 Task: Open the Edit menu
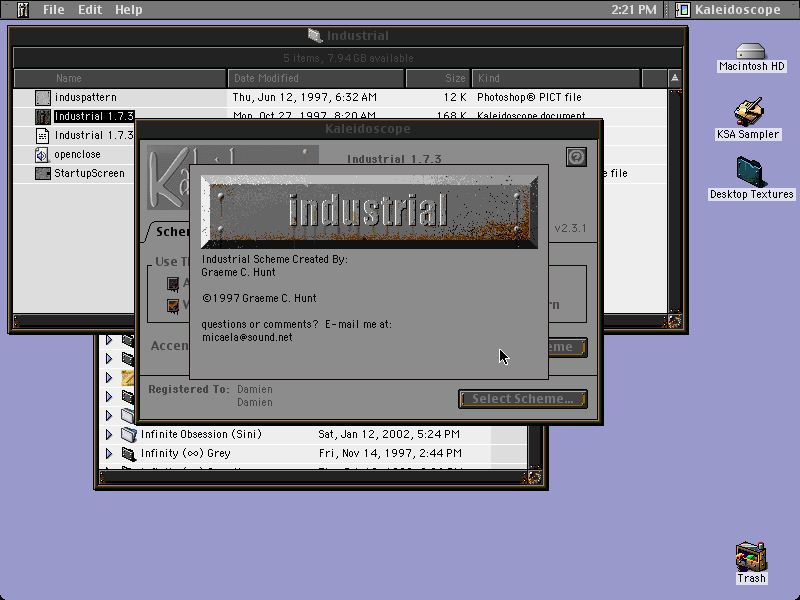pos(90,10)
